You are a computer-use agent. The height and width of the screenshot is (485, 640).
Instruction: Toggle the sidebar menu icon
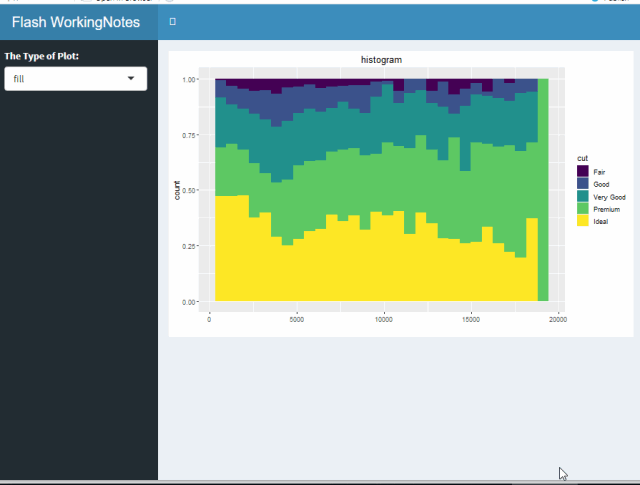(173, 22)
